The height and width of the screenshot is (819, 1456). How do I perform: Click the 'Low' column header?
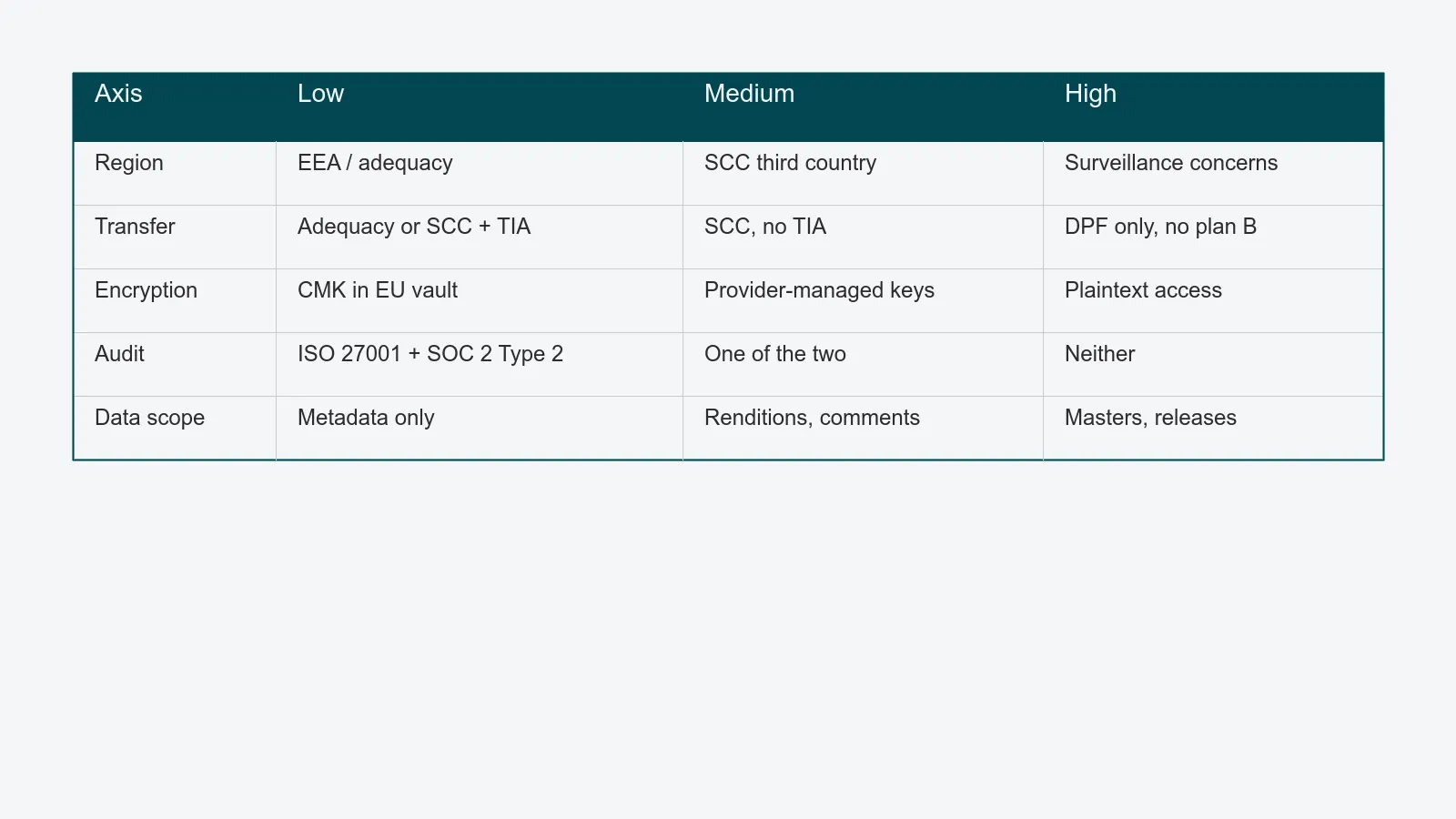(480, 107)
